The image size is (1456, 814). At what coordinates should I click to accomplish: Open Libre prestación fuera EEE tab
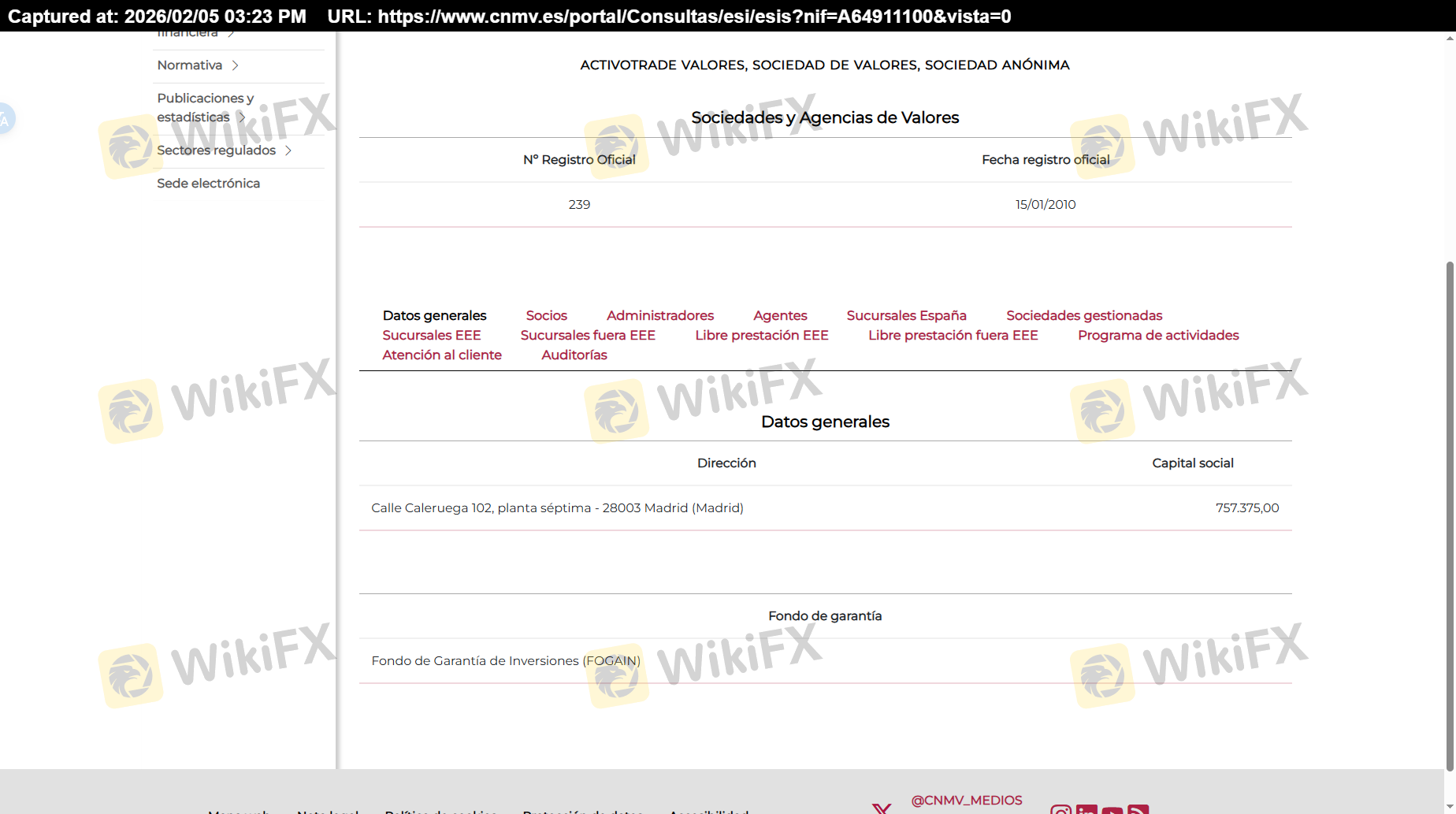953,335
